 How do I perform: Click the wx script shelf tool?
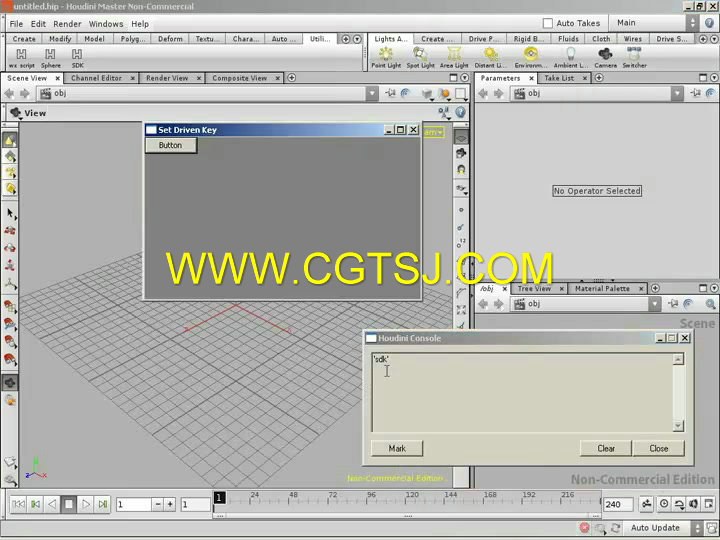(21, 58)
